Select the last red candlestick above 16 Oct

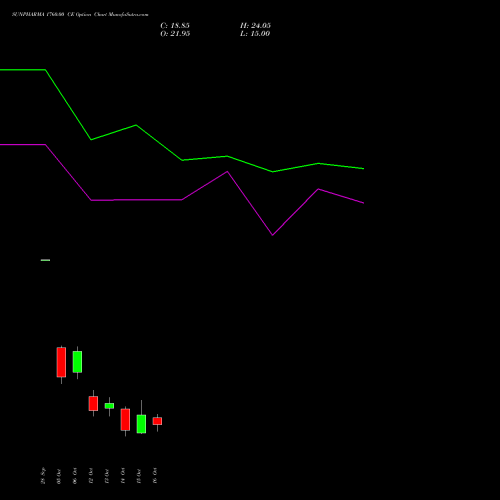(157, 421)
